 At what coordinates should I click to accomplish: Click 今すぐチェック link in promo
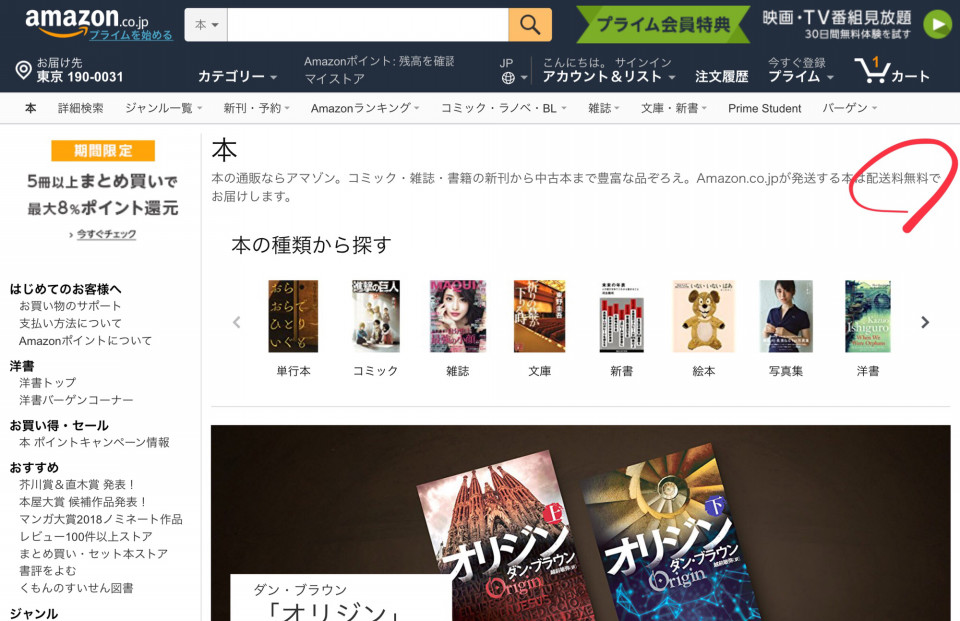coord(106,234)
